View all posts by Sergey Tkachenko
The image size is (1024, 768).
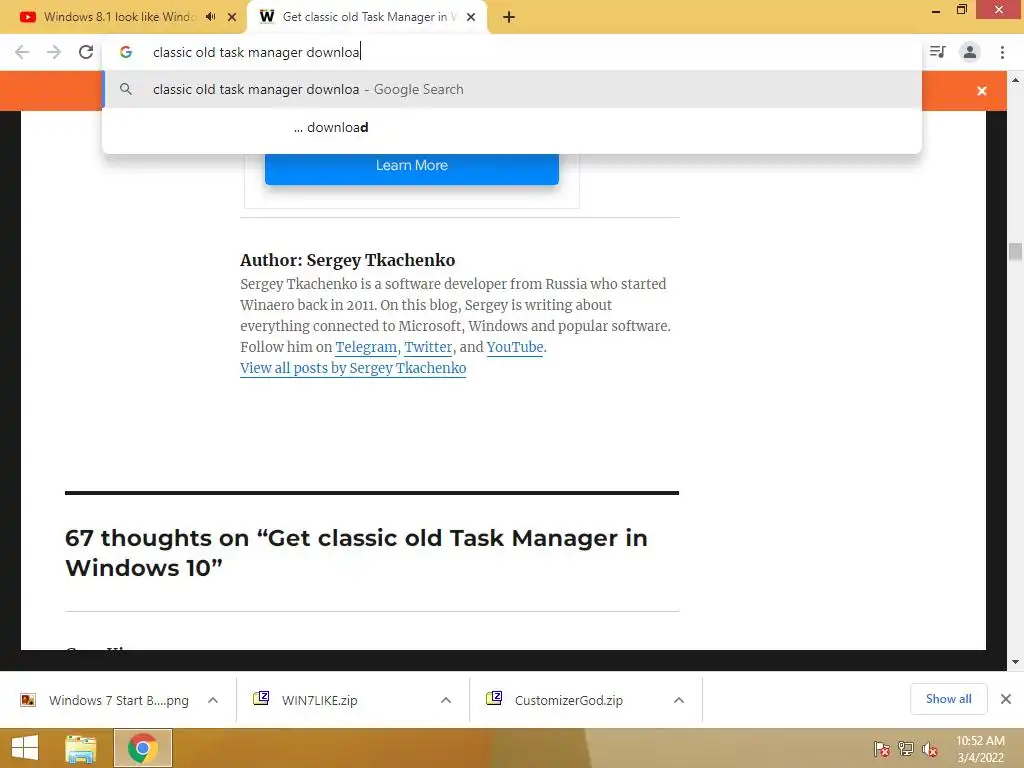(353, 368)
